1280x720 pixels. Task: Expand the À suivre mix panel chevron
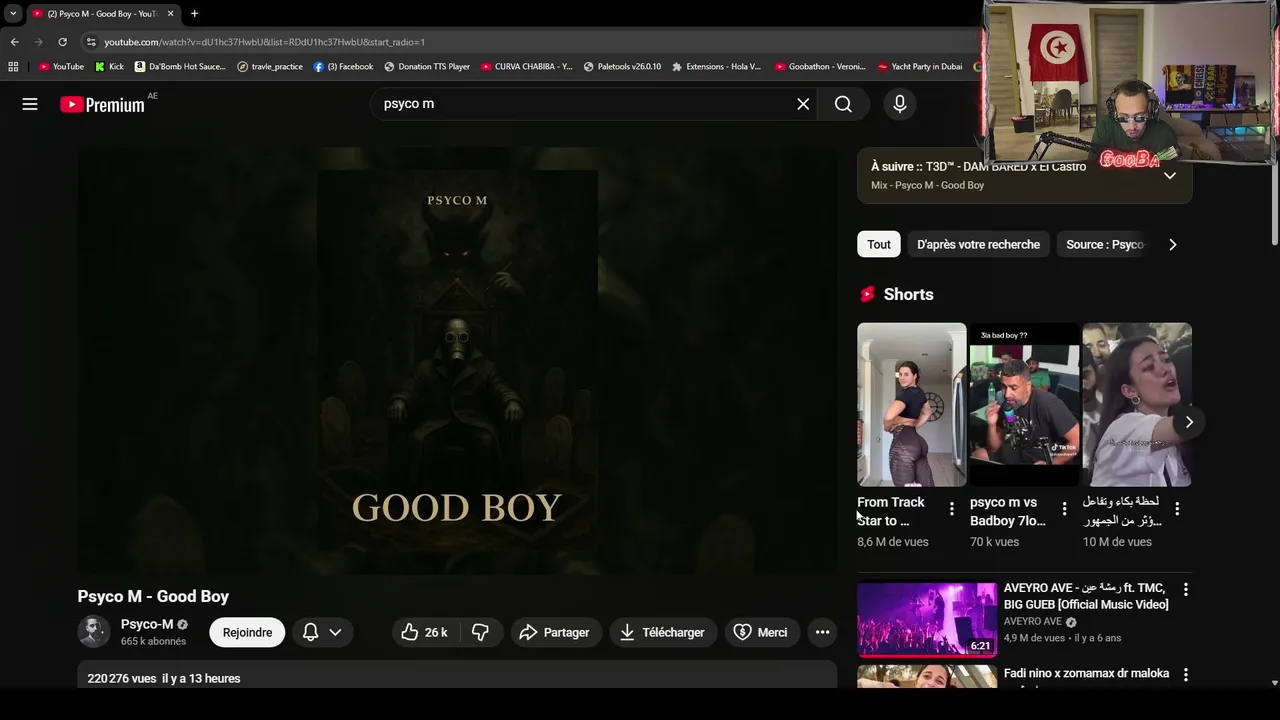click(1170, 176)
